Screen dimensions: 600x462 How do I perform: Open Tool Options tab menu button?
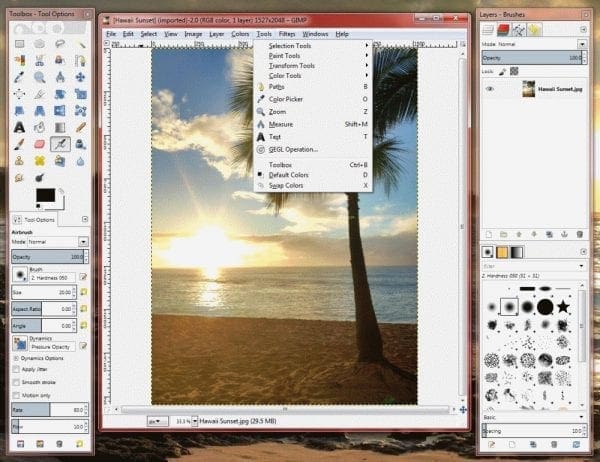coord(85,219)
